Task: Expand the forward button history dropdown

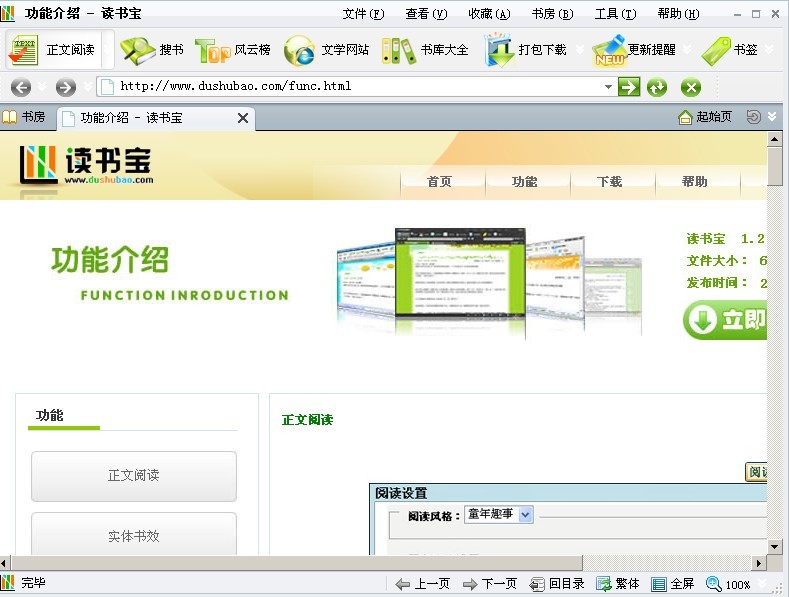Action: point(87,87)
